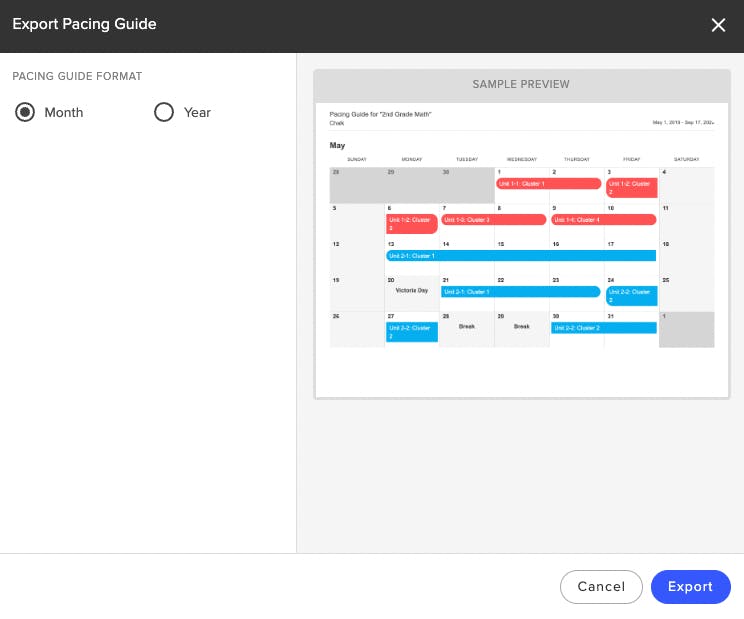Click the Cancel button
The image size is (744, 619).
601,587
